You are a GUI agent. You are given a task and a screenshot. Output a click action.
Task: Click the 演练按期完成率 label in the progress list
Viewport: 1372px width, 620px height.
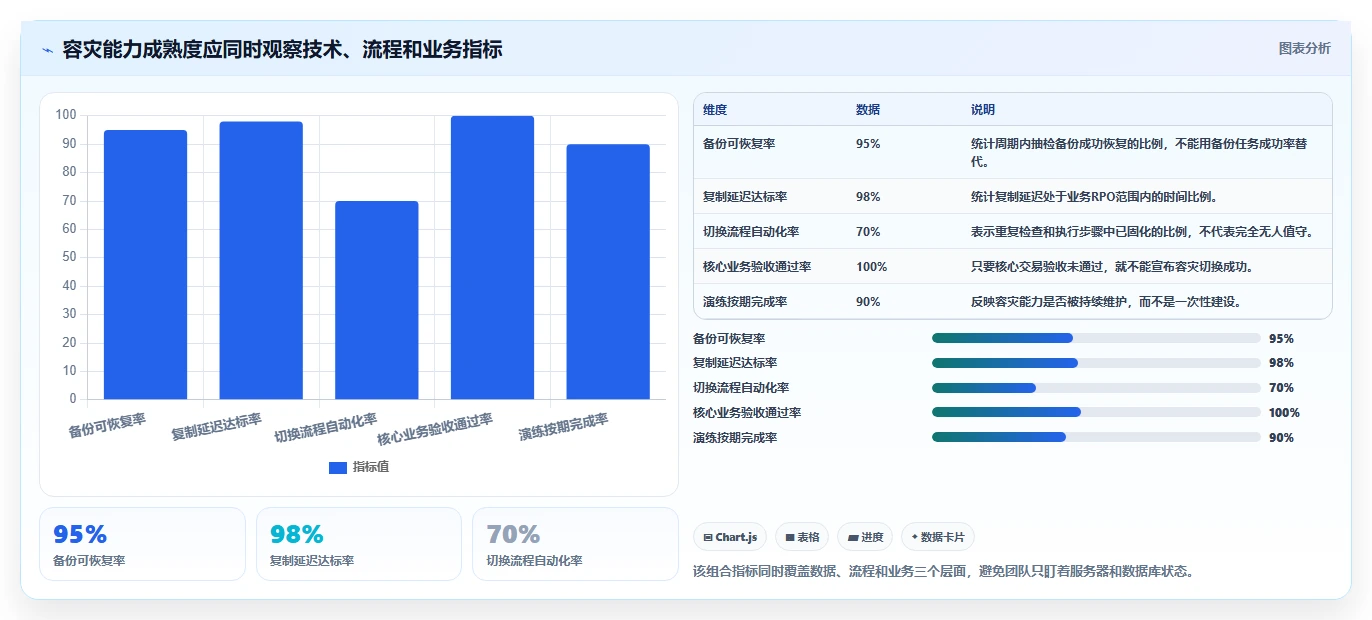(735, 437)
